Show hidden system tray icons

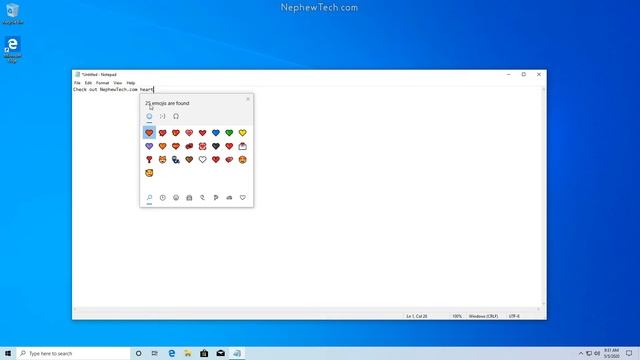(581, 353)
